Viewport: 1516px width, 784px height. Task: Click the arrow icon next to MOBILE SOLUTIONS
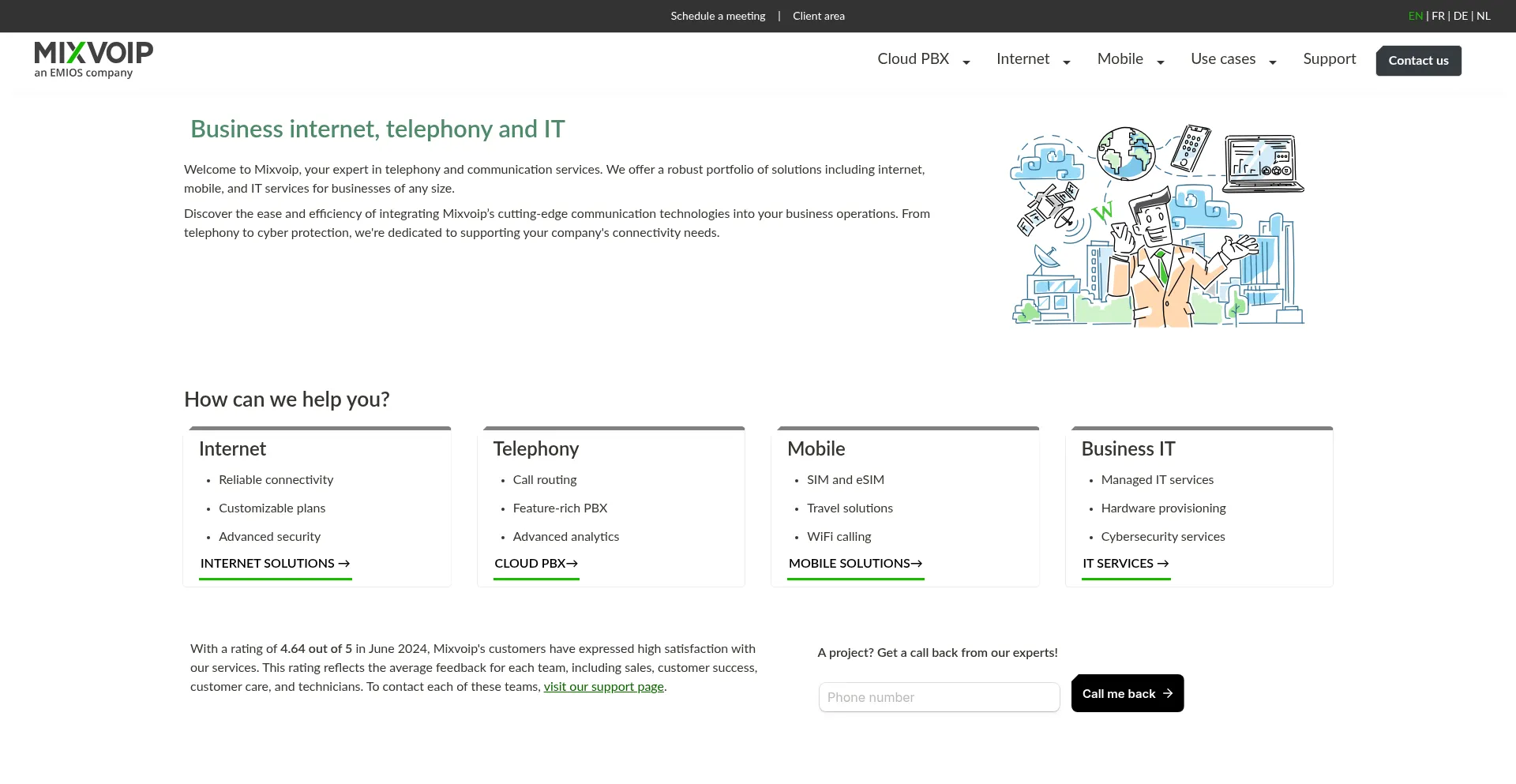point(917,564)
